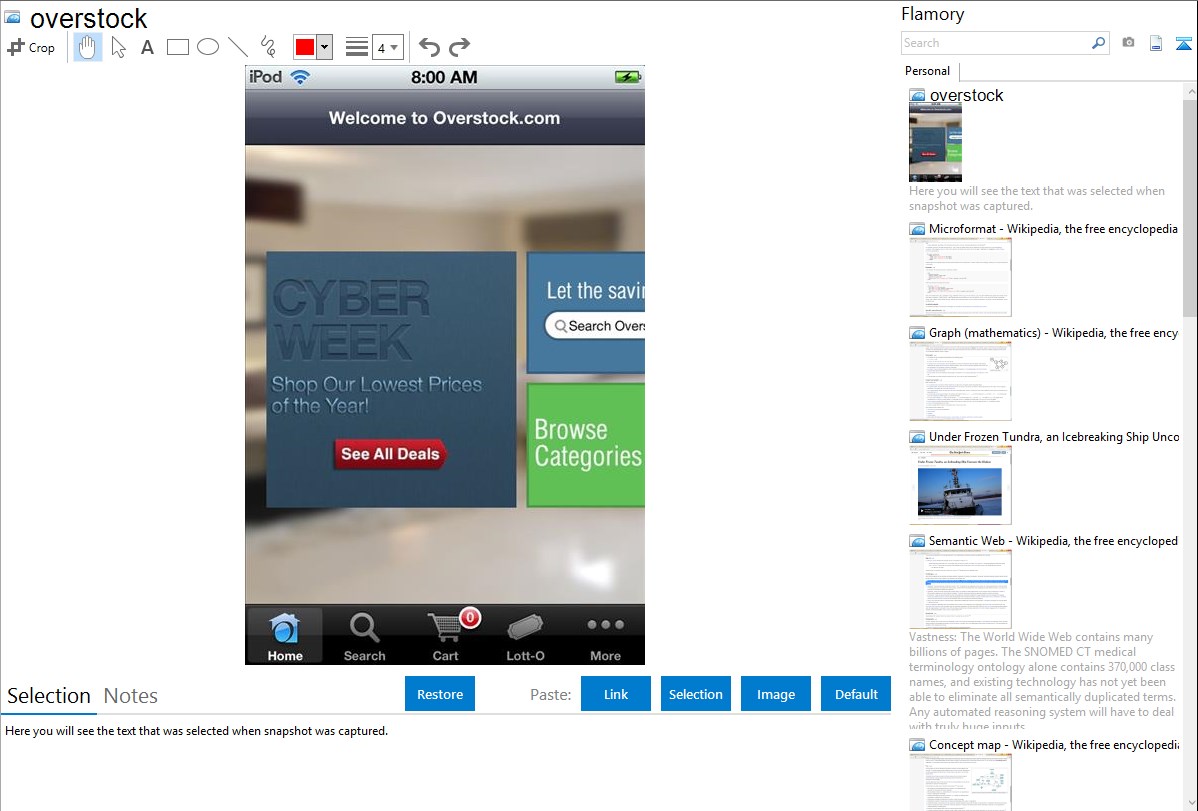Select the rectangle shape tool
Viewport: 1198px width, 811px height.
coord(177,47)
